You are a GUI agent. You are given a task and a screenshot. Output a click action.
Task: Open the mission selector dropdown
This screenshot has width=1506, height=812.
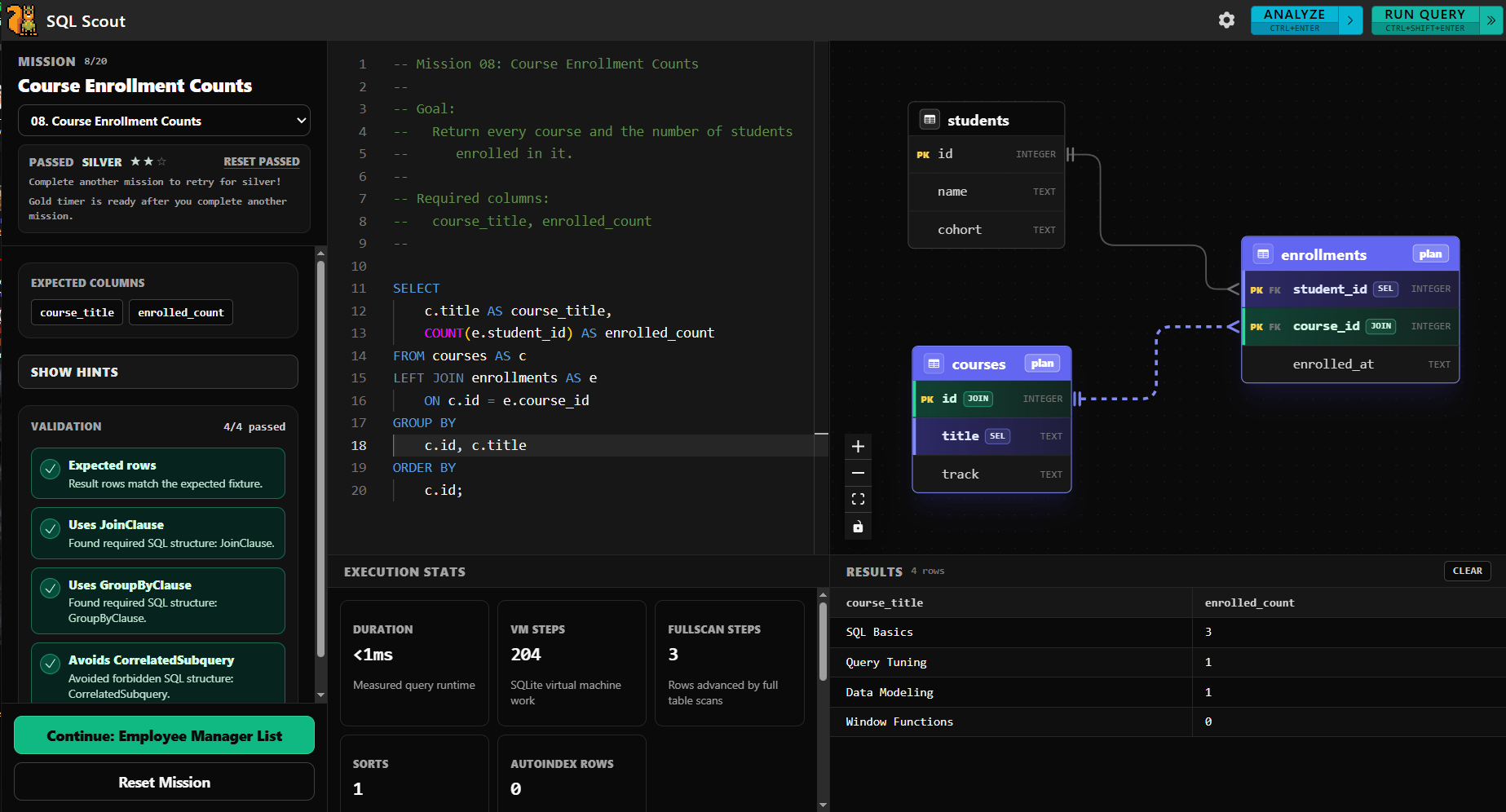coord(164,121)
